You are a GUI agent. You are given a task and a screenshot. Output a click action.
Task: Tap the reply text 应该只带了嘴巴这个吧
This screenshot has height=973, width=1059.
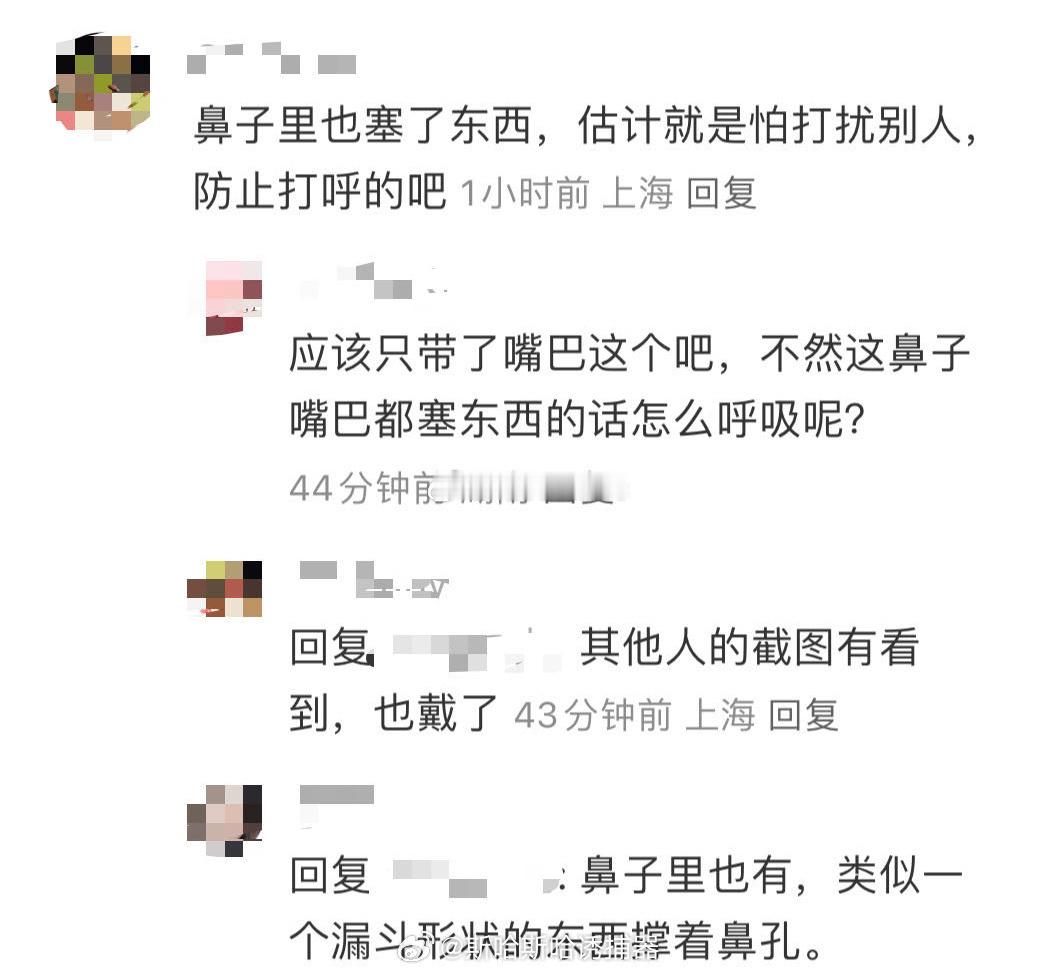pos(500,352)
